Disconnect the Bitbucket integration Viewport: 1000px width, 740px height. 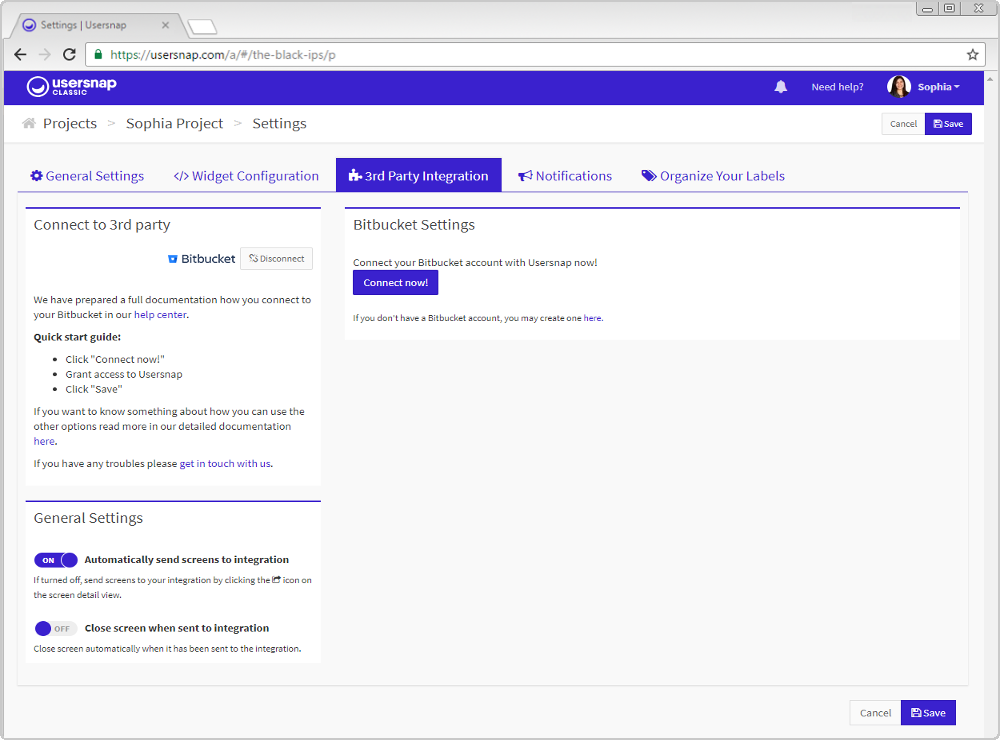click(276, 258)
